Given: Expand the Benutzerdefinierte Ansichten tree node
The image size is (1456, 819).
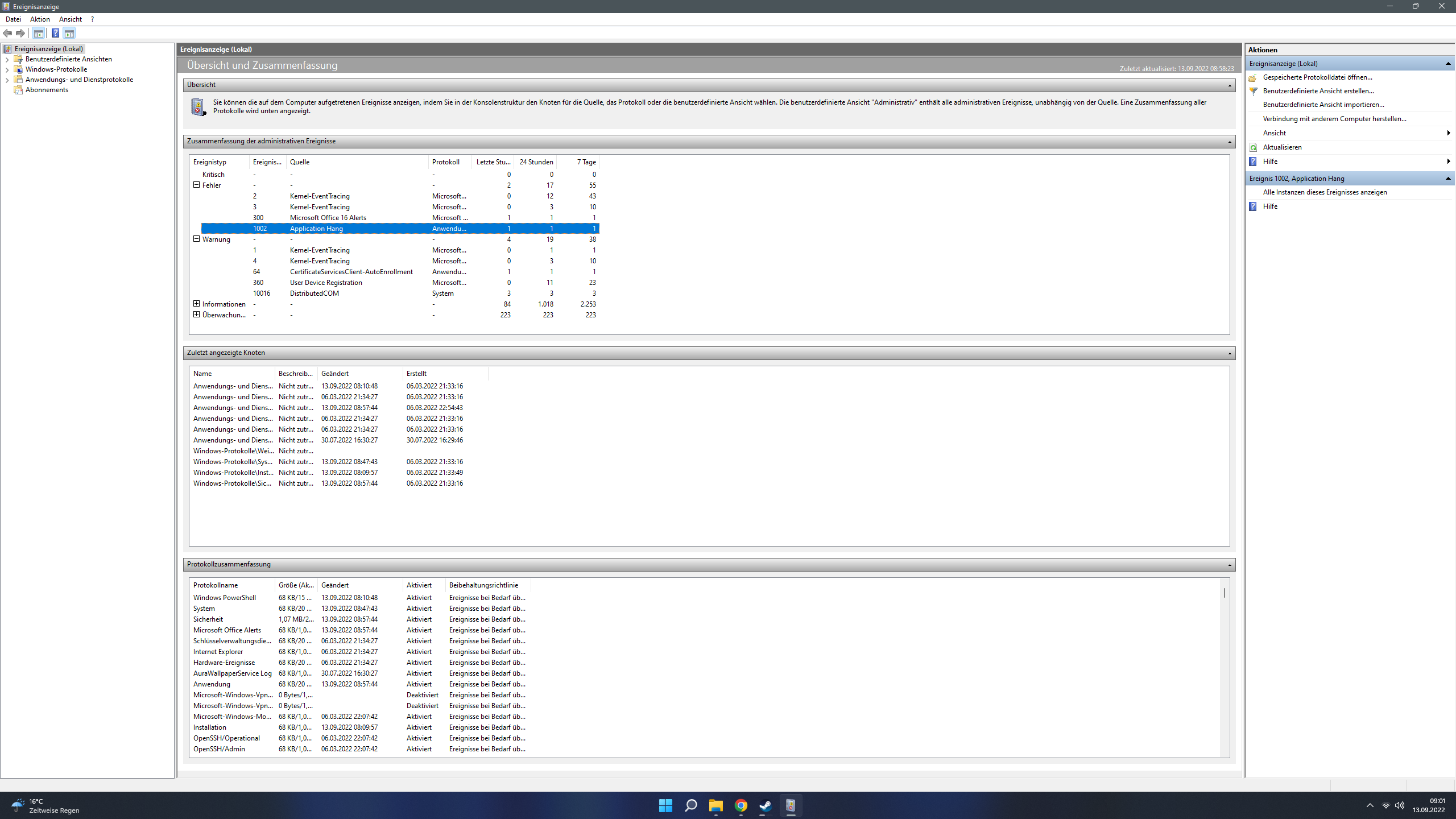Looking at the screenshot, I should [7, 59].
